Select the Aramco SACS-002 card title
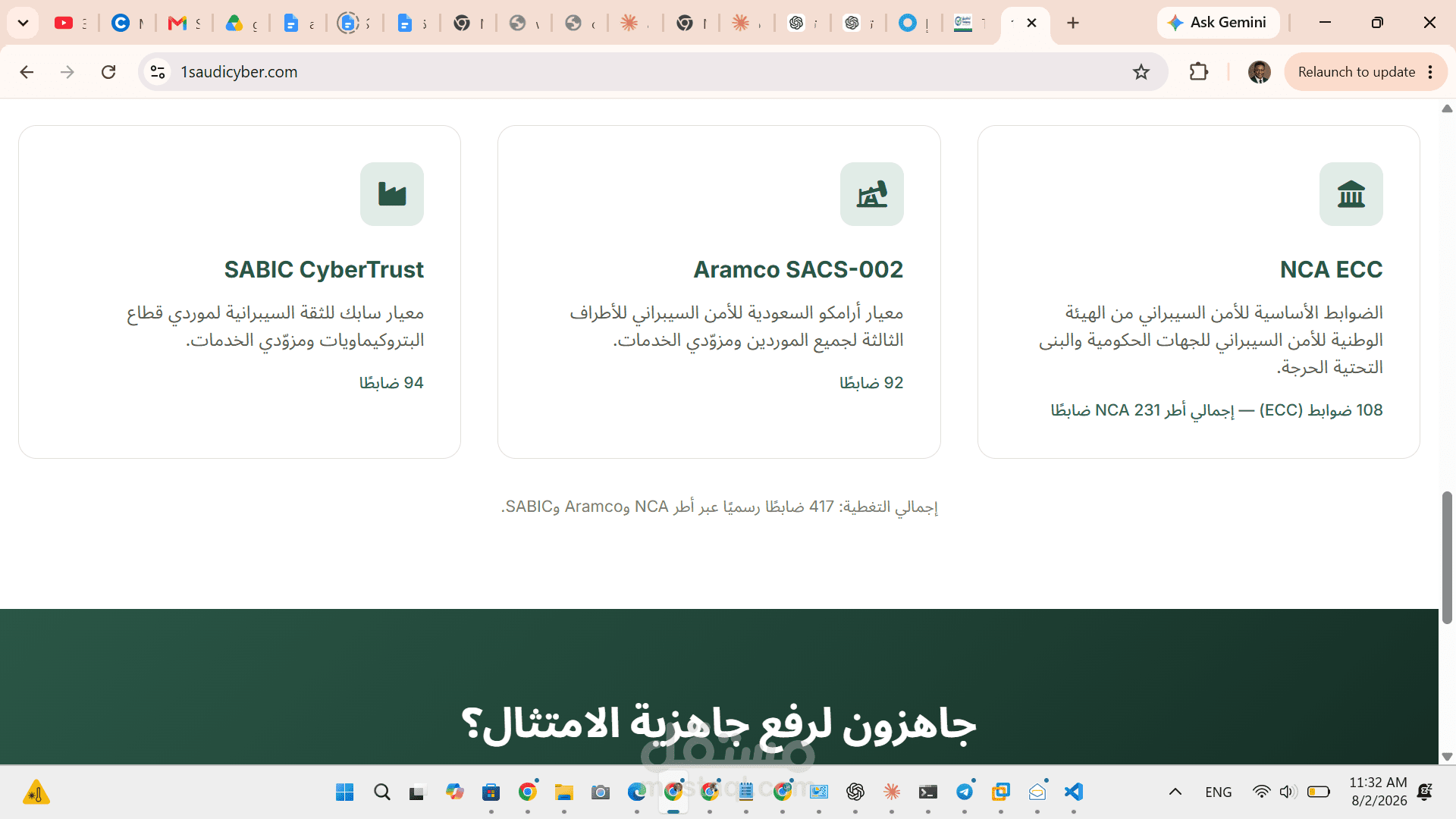Viewport: 1456px width, 819px height. click(799, 269)
